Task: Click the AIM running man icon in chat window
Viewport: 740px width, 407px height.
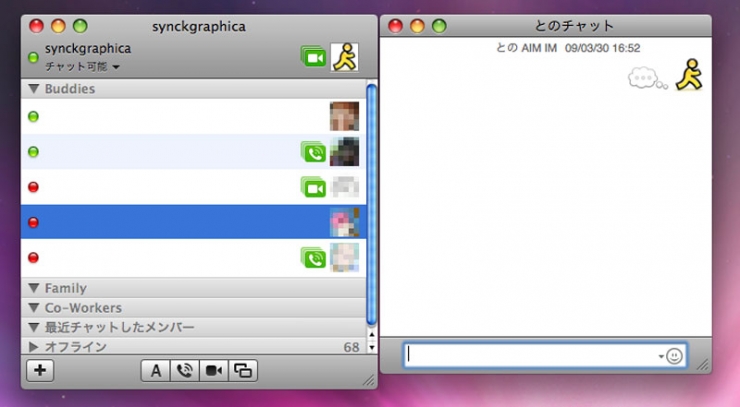Action: (689, 75)
